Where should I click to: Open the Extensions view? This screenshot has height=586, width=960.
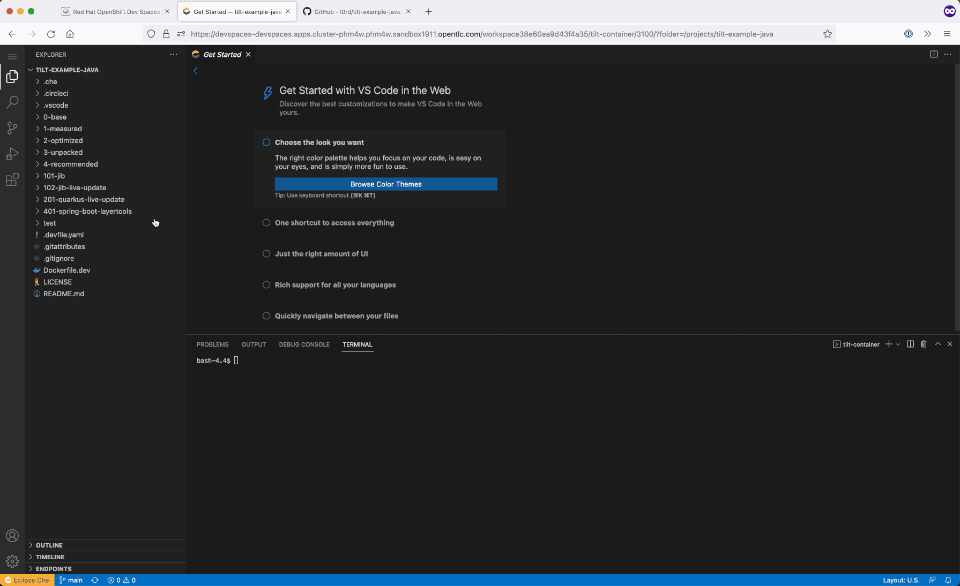coord(12,179)
